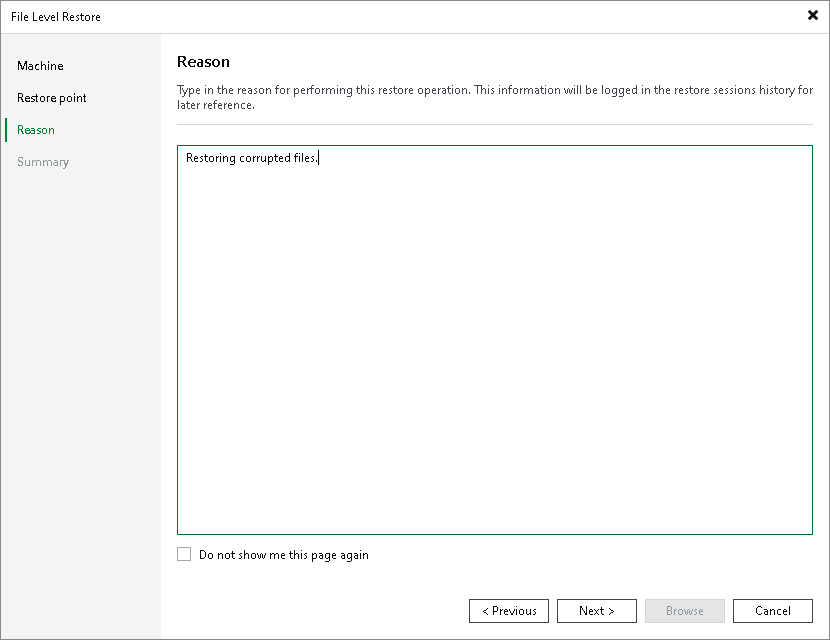Click the 'File Level Restore' window title
830x640 pixels.
click(56, 17)
